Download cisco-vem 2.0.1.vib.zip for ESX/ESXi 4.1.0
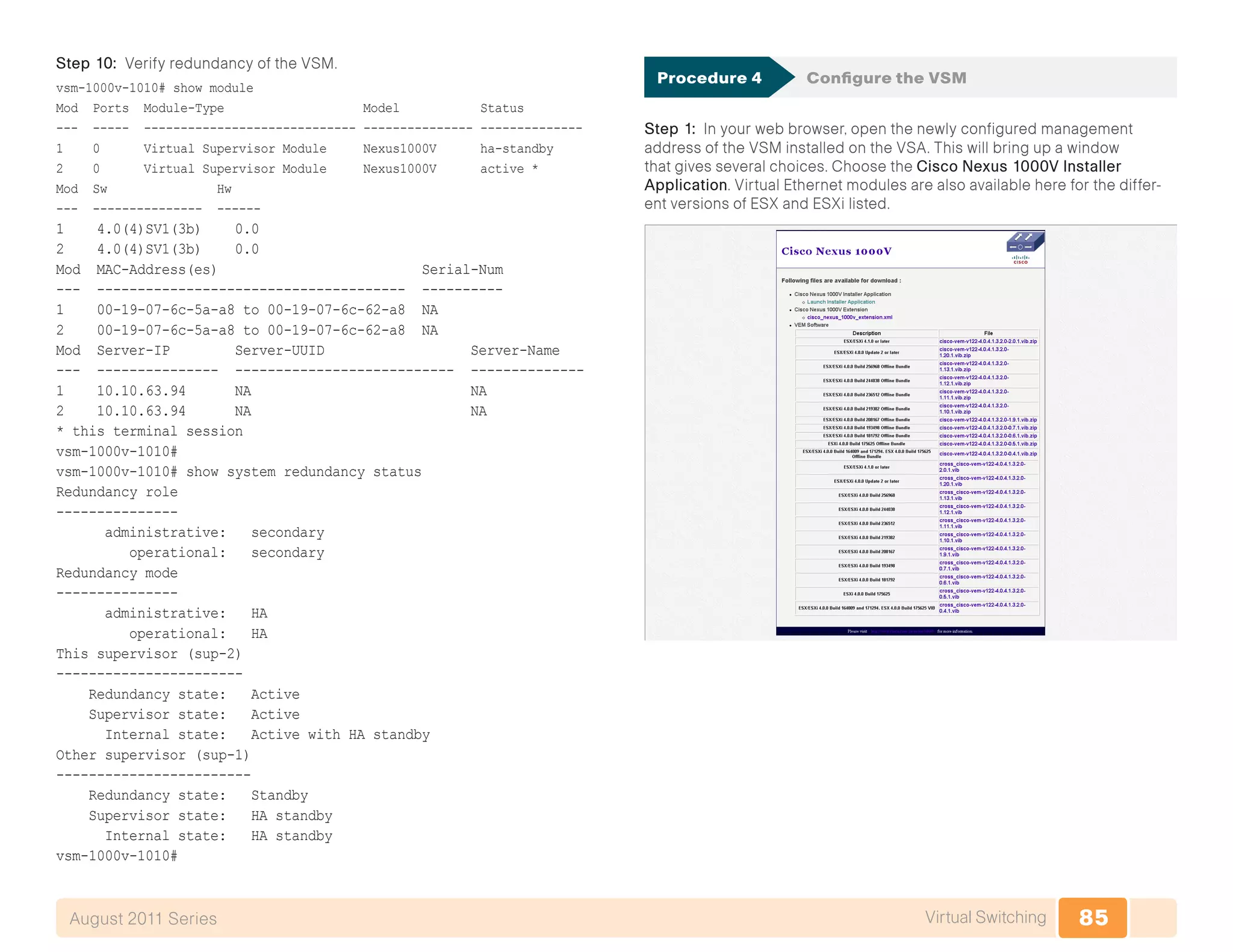This screenshot has width=1233, height=952. tap(987, 341)
